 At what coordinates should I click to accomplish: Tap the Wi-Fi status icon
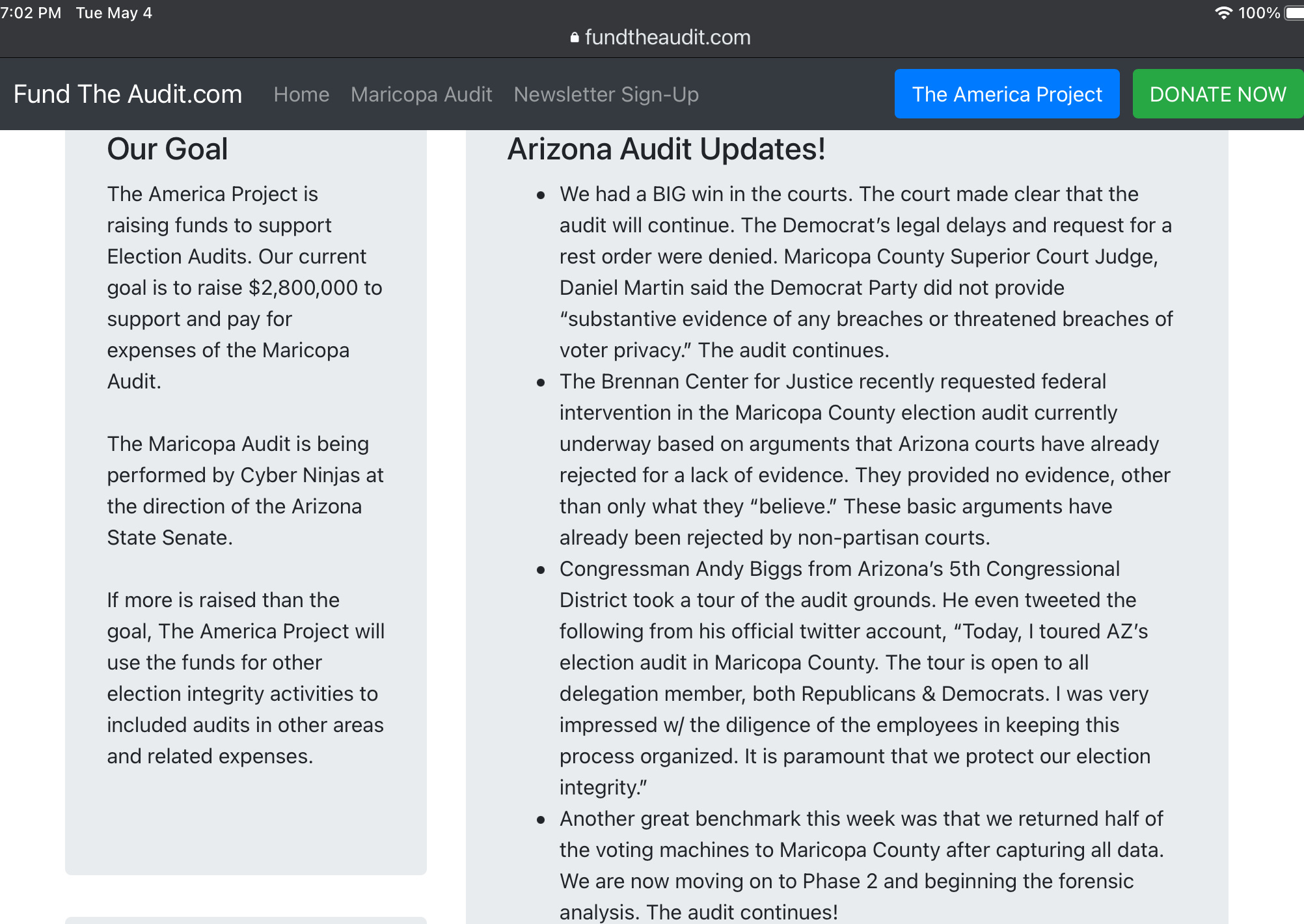tap(1223, 13)
